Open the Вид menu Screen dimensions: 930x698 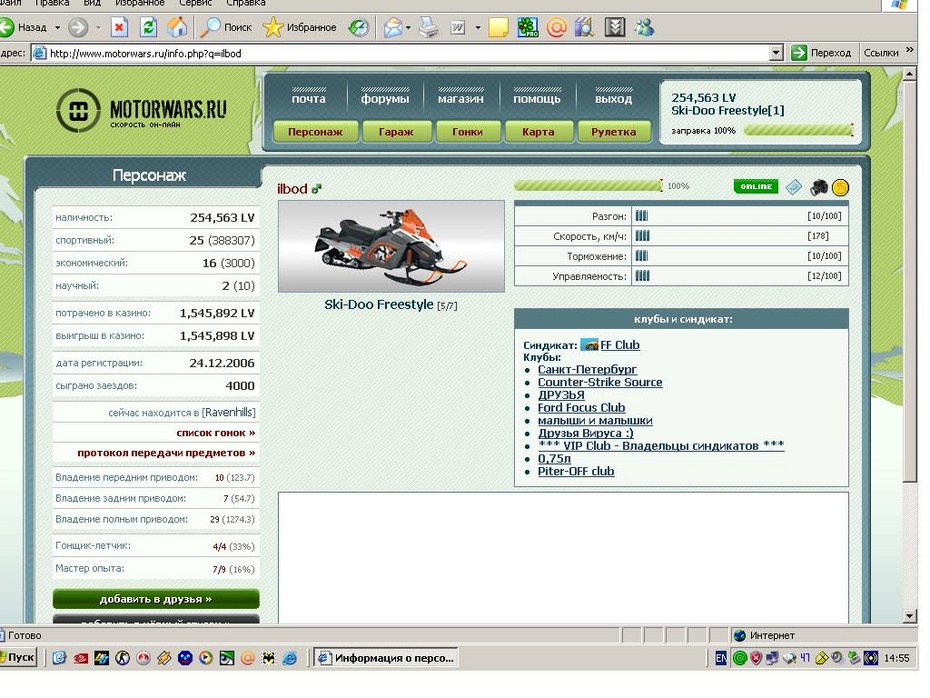click(x=91, y=3)
